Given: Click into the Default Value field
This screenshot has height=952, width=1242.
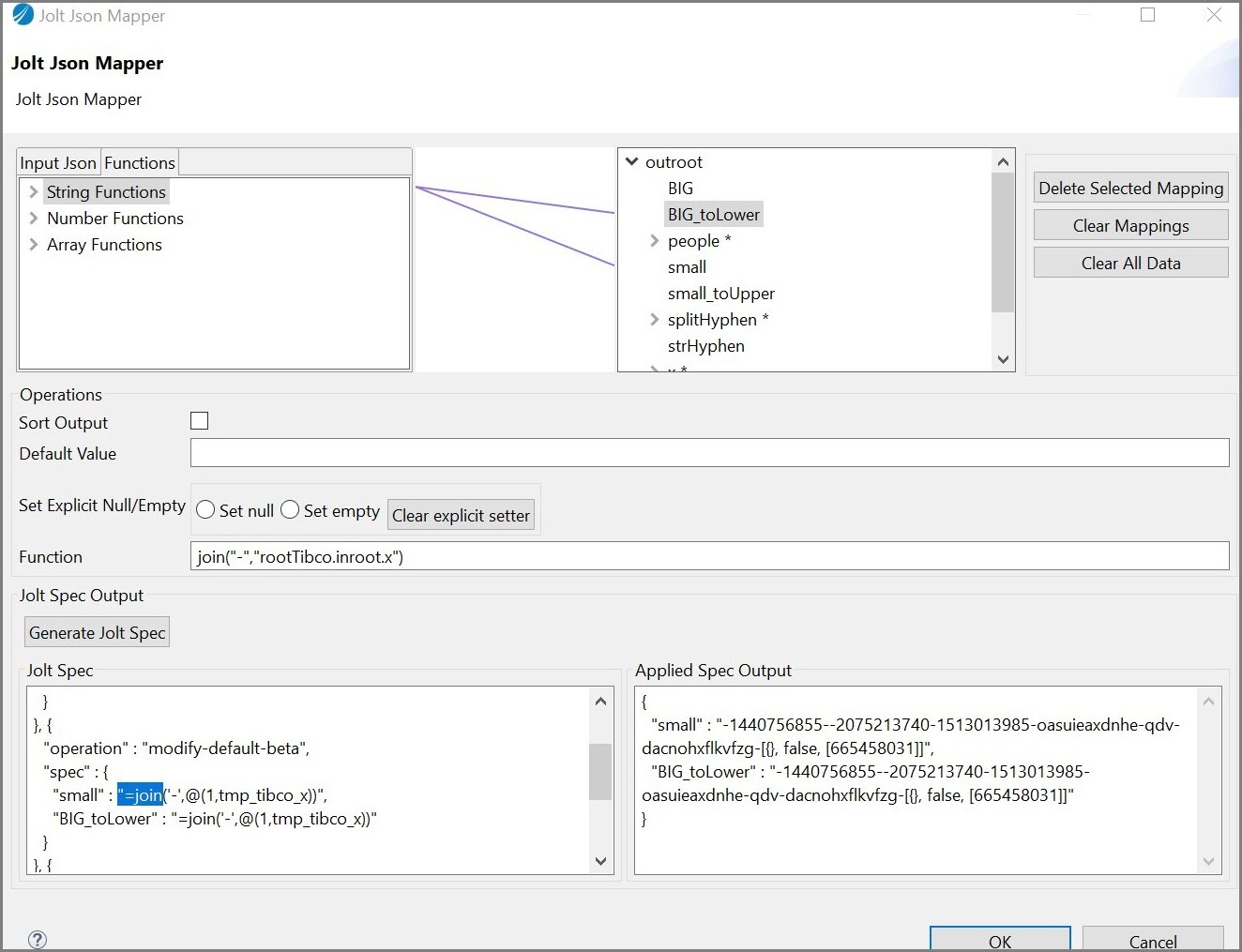Looking at the screenshot, I should click(x=709, y=453).
